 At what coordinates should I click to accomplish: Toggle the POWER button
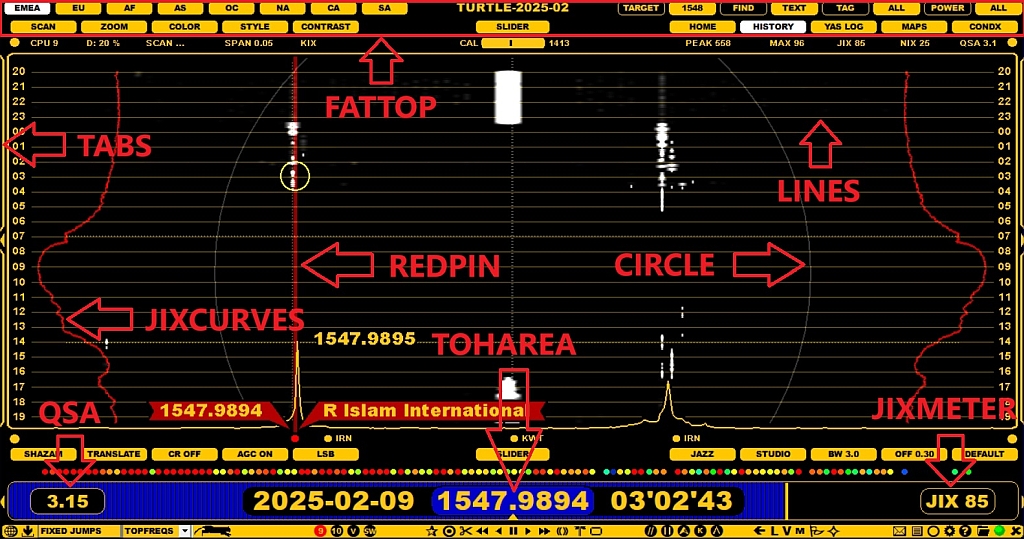(947, 8)
